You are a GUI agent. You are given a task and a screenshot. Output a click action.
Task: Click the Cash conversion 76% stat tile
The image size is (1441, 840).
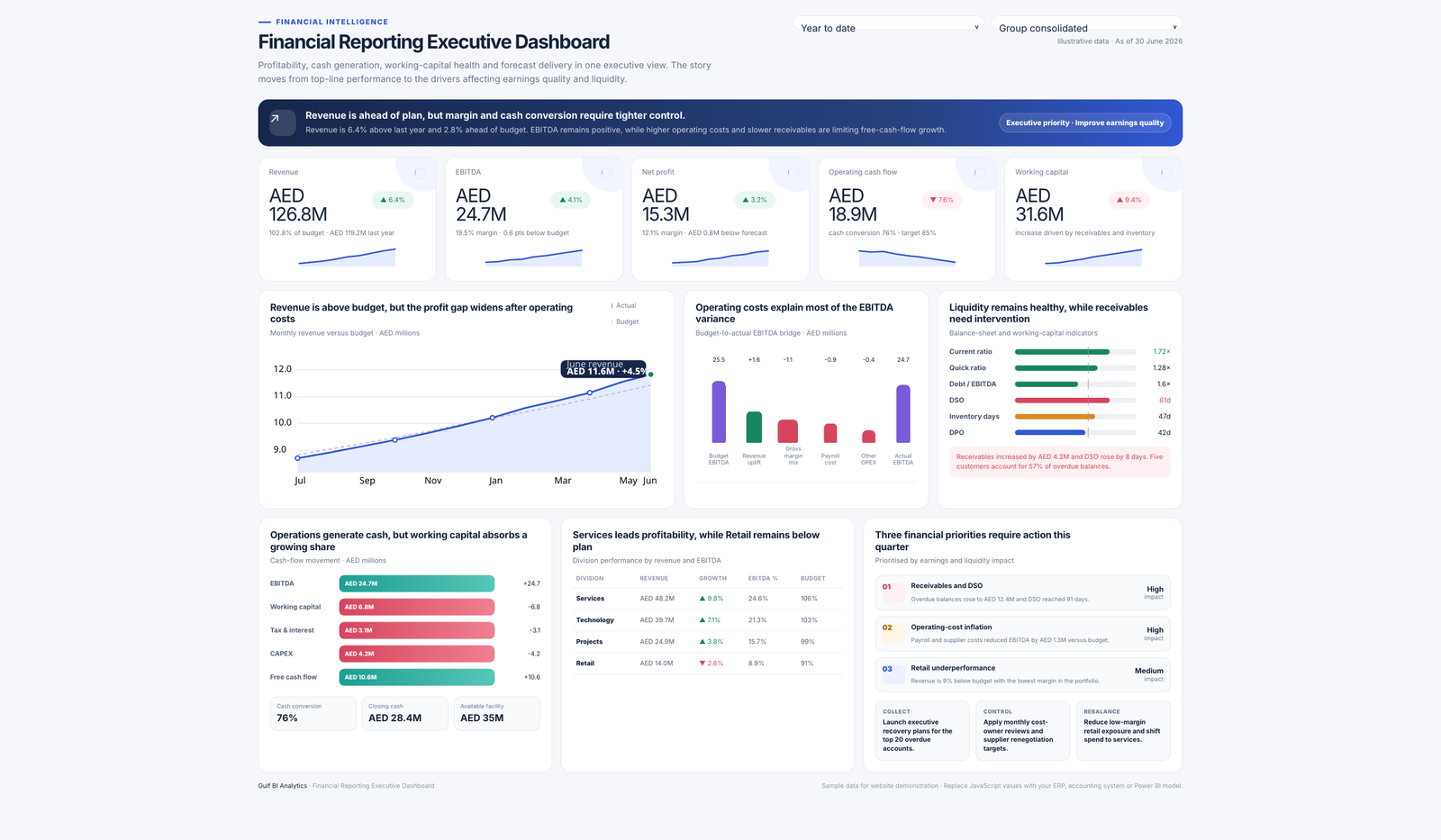click(x=313, y=713)
